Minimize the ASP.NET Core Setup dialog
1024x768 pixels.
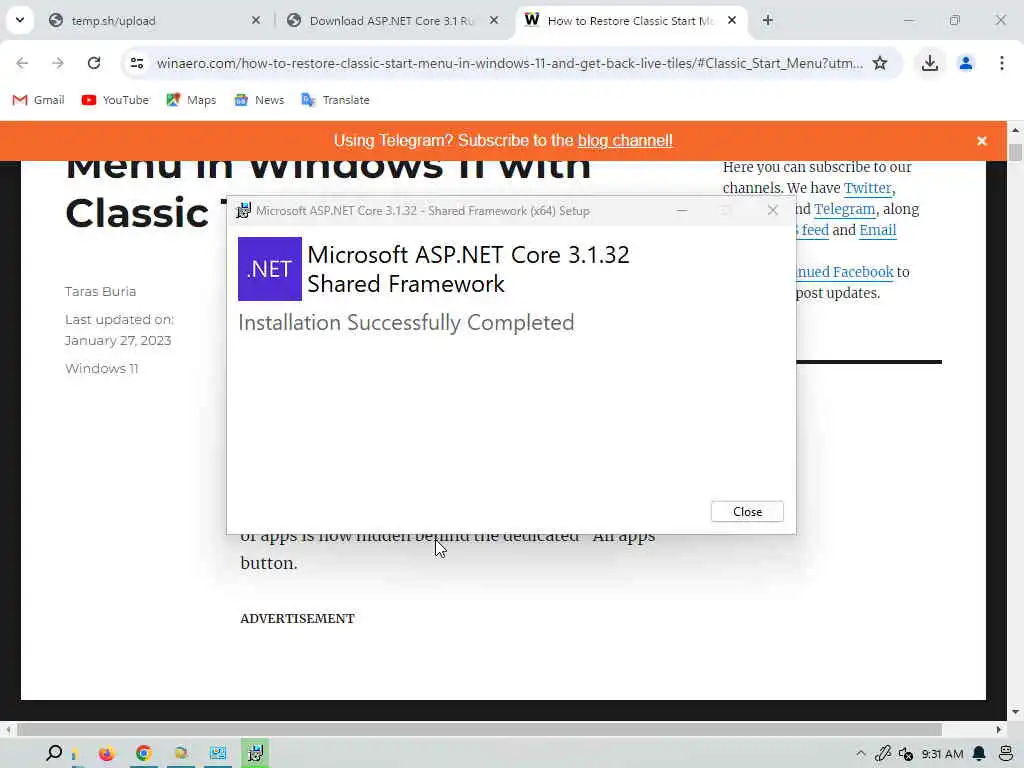point(682,210)
